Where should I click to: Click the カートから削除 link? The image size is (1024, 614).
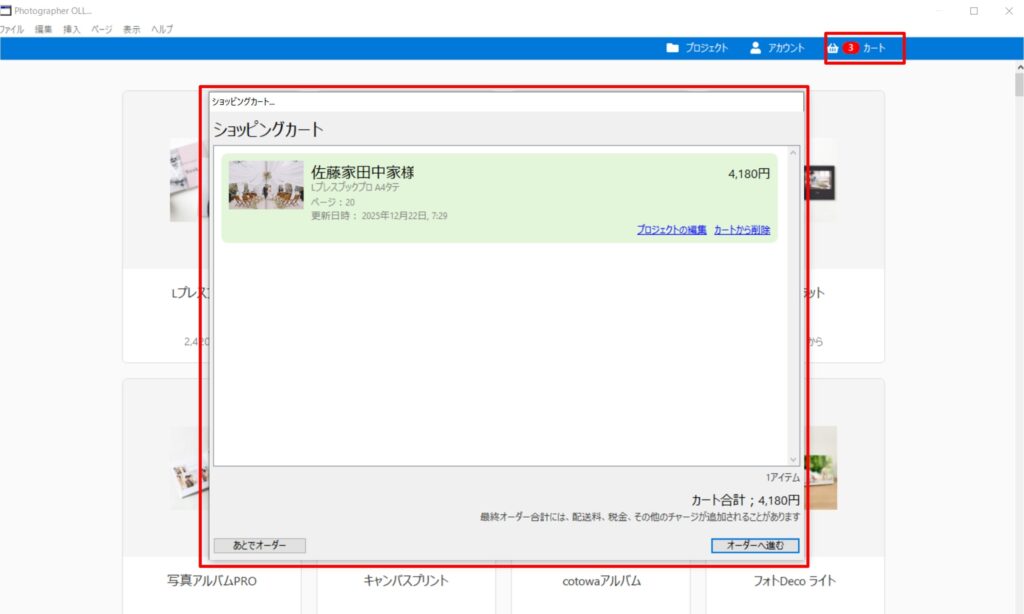(742, 230)
